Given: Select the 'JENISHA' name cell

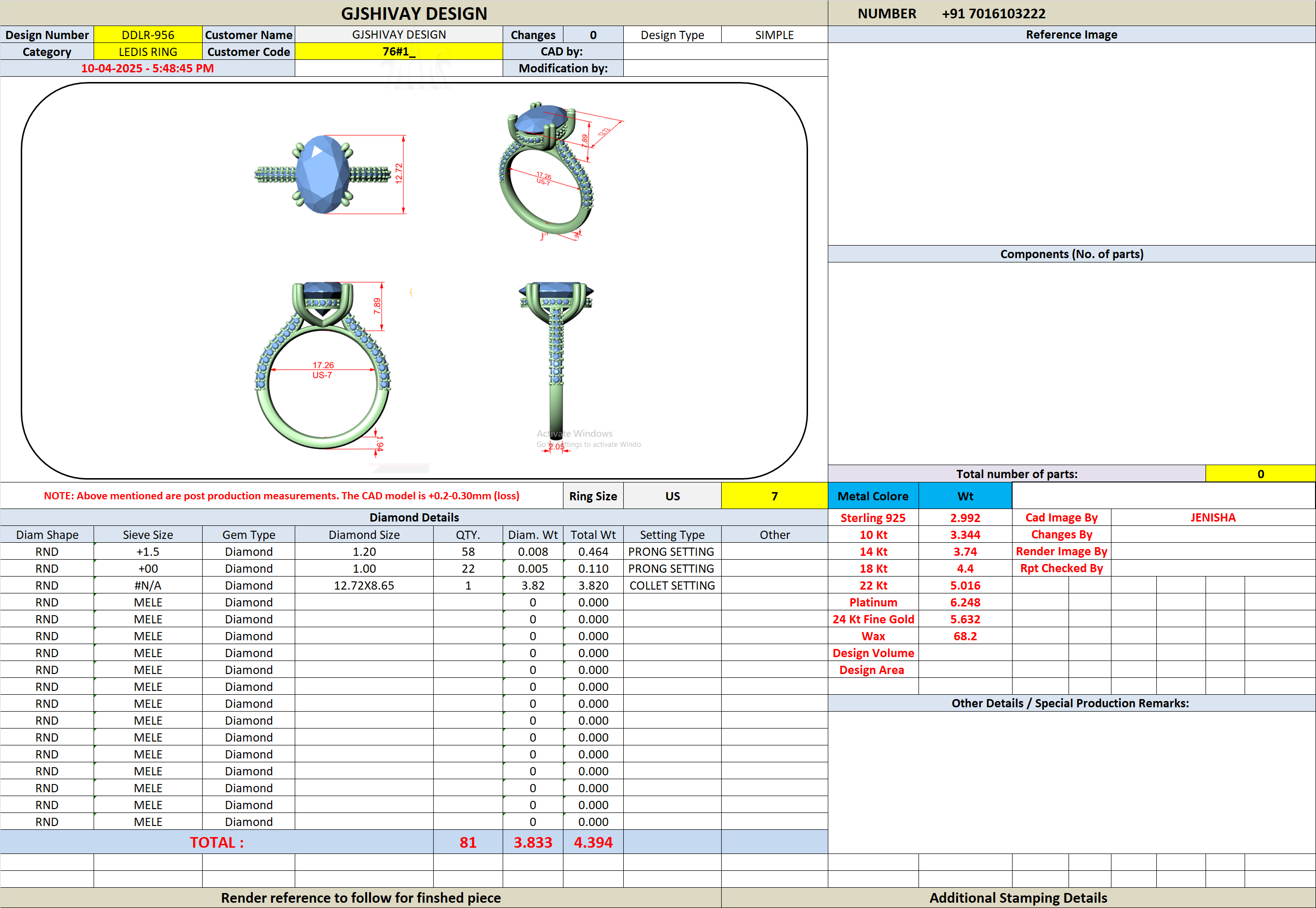Looking at the screenshot, I should click(1213, 518).
